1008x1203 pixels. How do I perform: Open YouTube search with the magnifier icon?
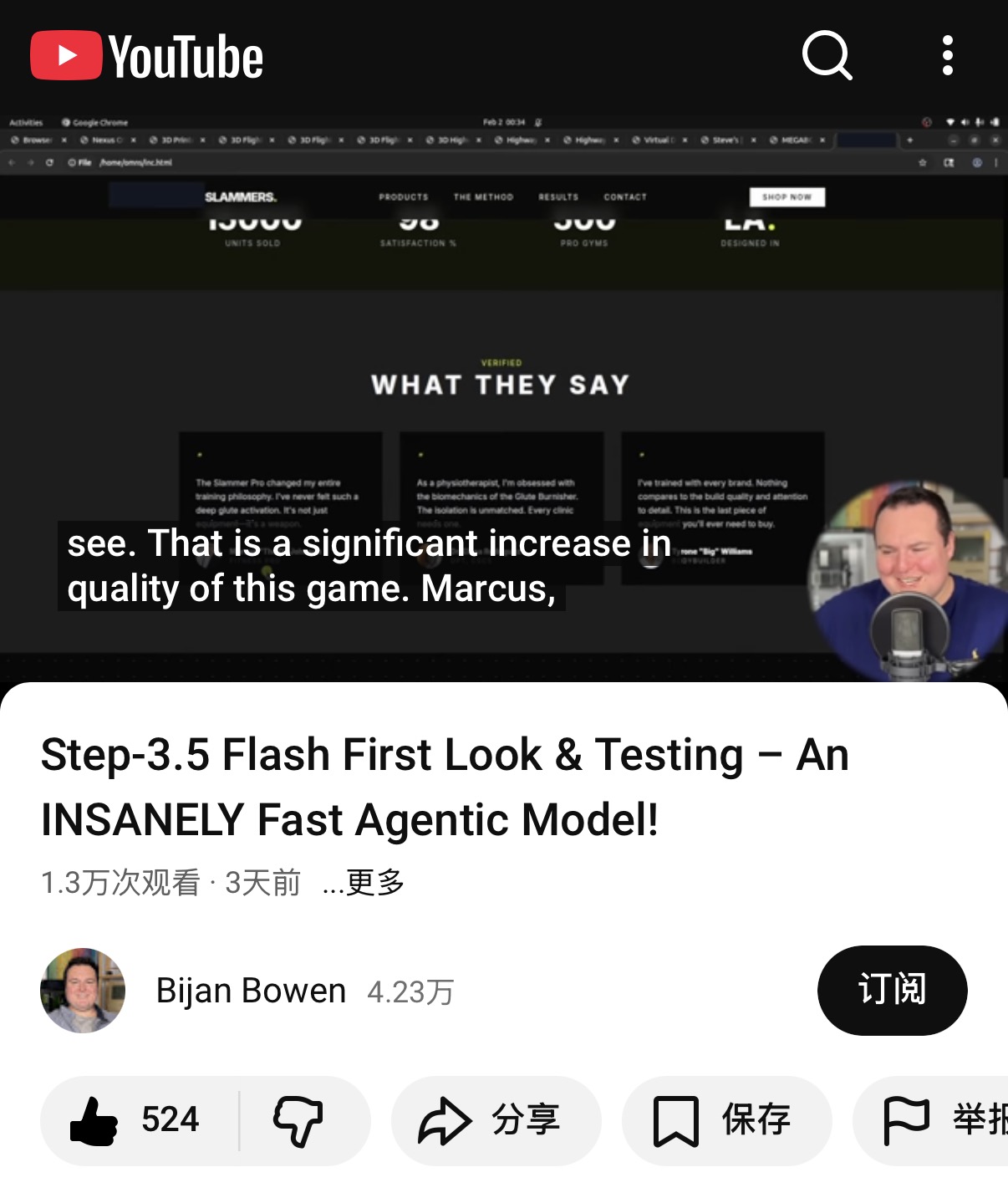[827, 55]
